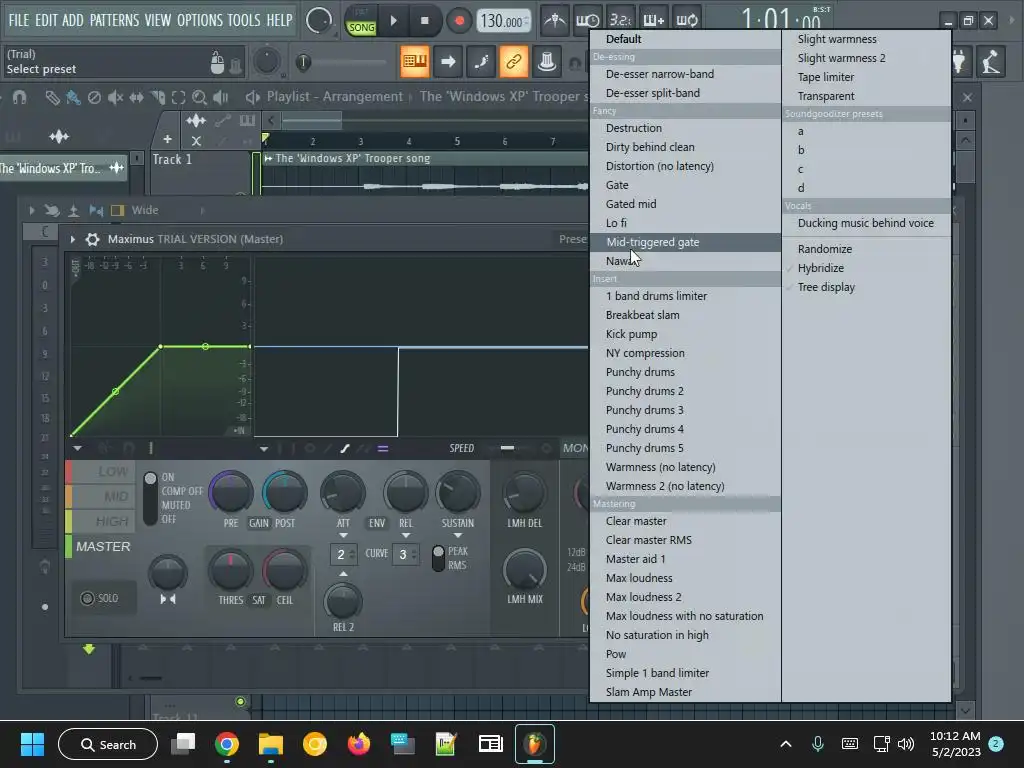1024x768 pixels.
Task: Adjust the attack curve value 2 stepper
Action: tap(344, 554)
